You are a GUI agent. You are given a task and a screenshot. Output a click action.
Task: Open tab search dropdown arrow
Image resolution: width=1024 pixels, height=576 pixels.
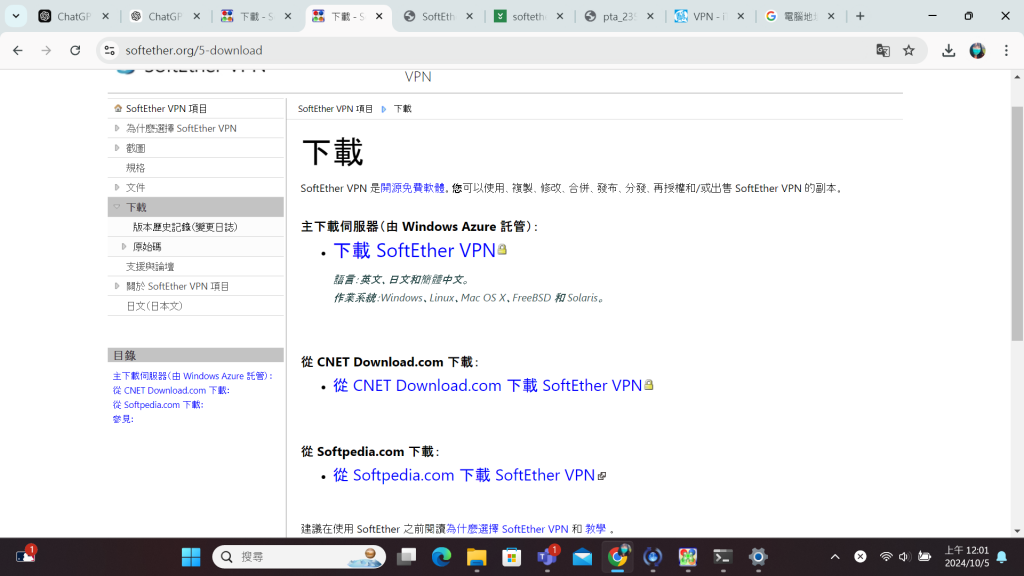(x=16, y=16)
